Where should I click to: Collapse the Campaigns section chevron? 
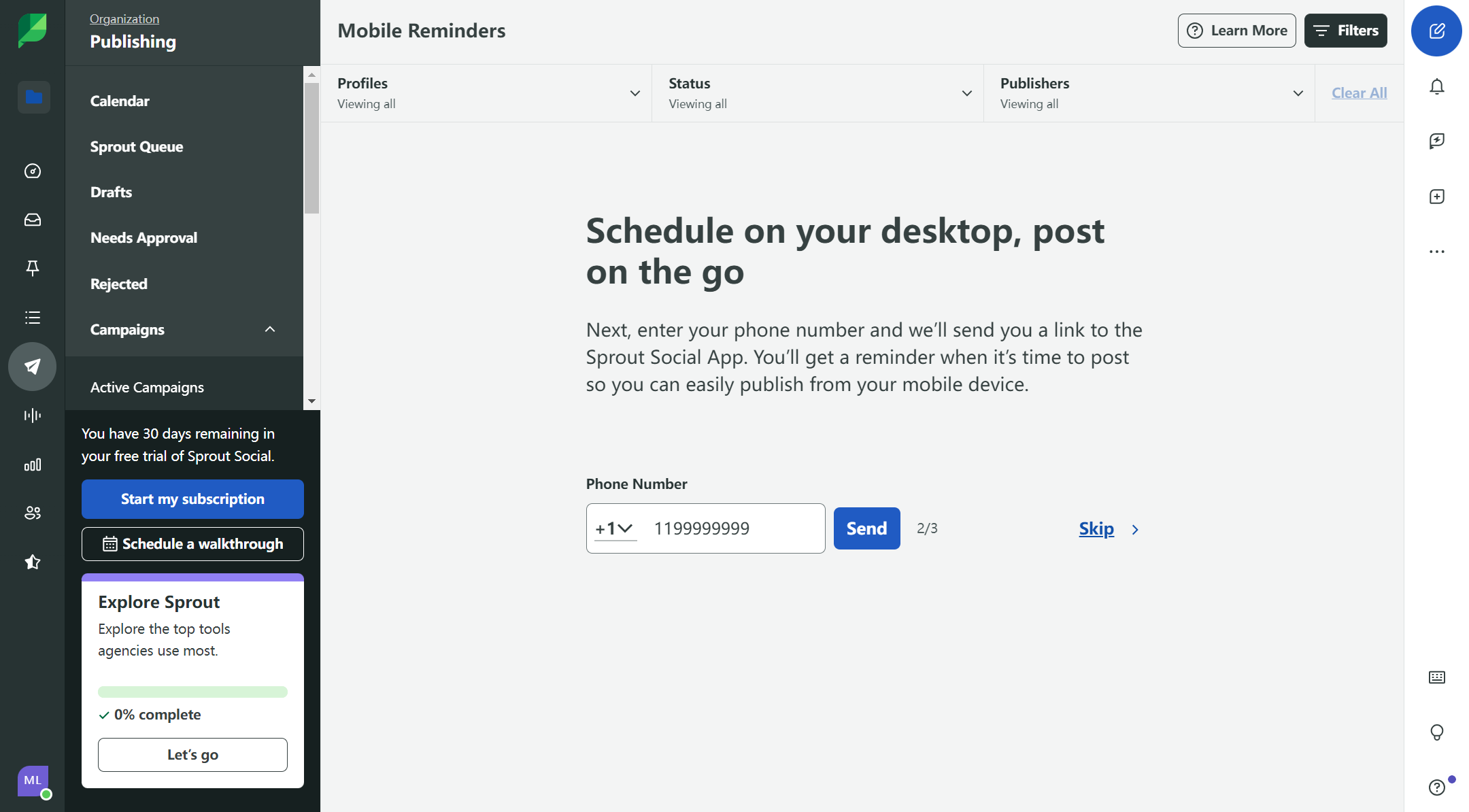(x=270, y=330)
